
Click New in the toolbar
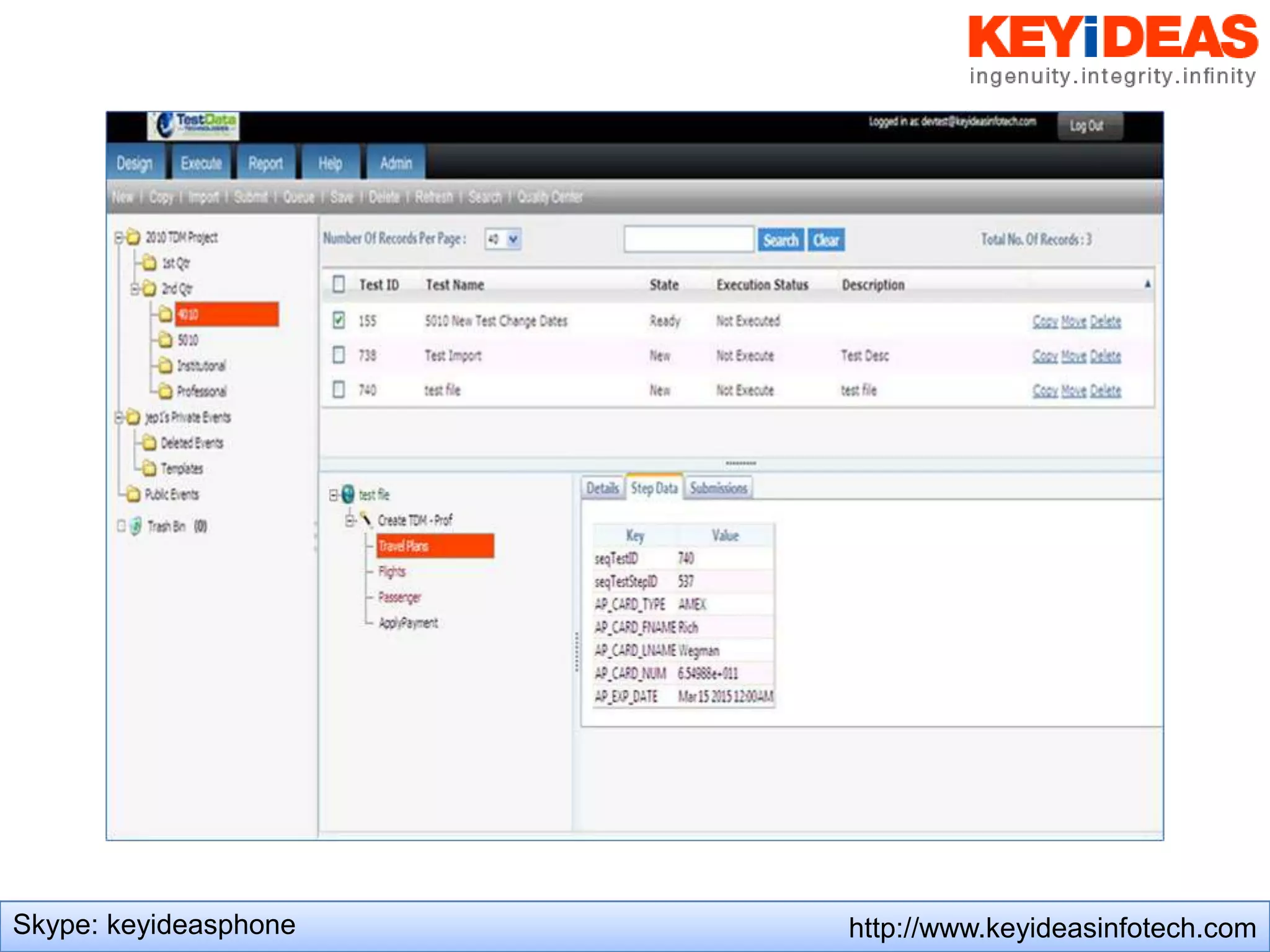click(x=123, y=197)
